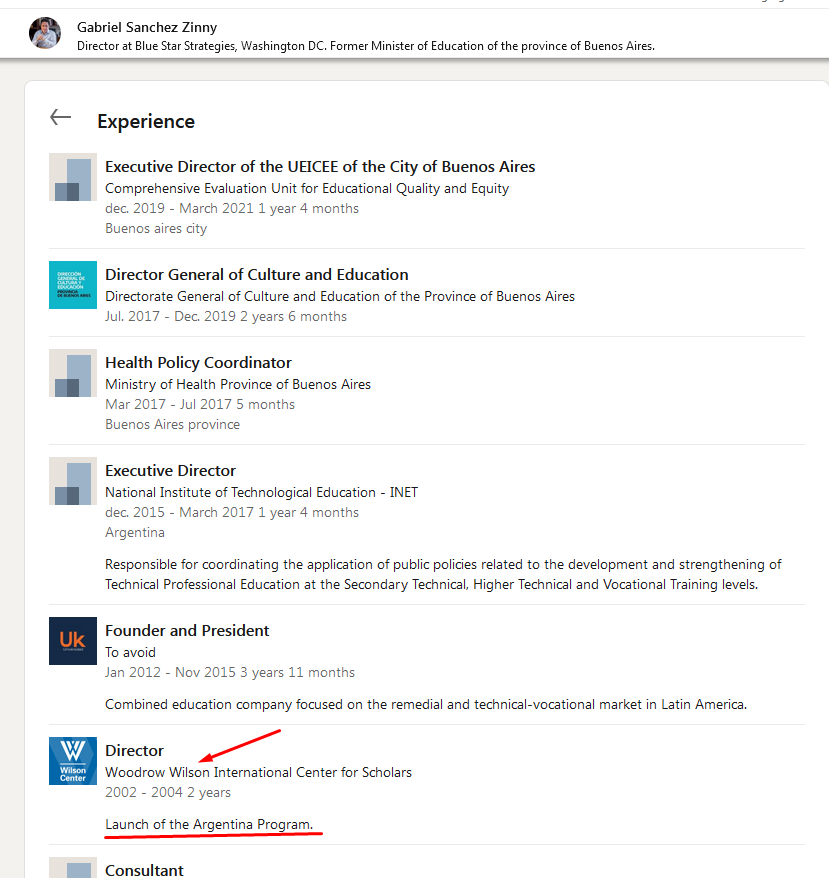
Task: Click 'Comprehensive Evaluation Unit for Educational Quality and Equity'
Action: (307, 189)
